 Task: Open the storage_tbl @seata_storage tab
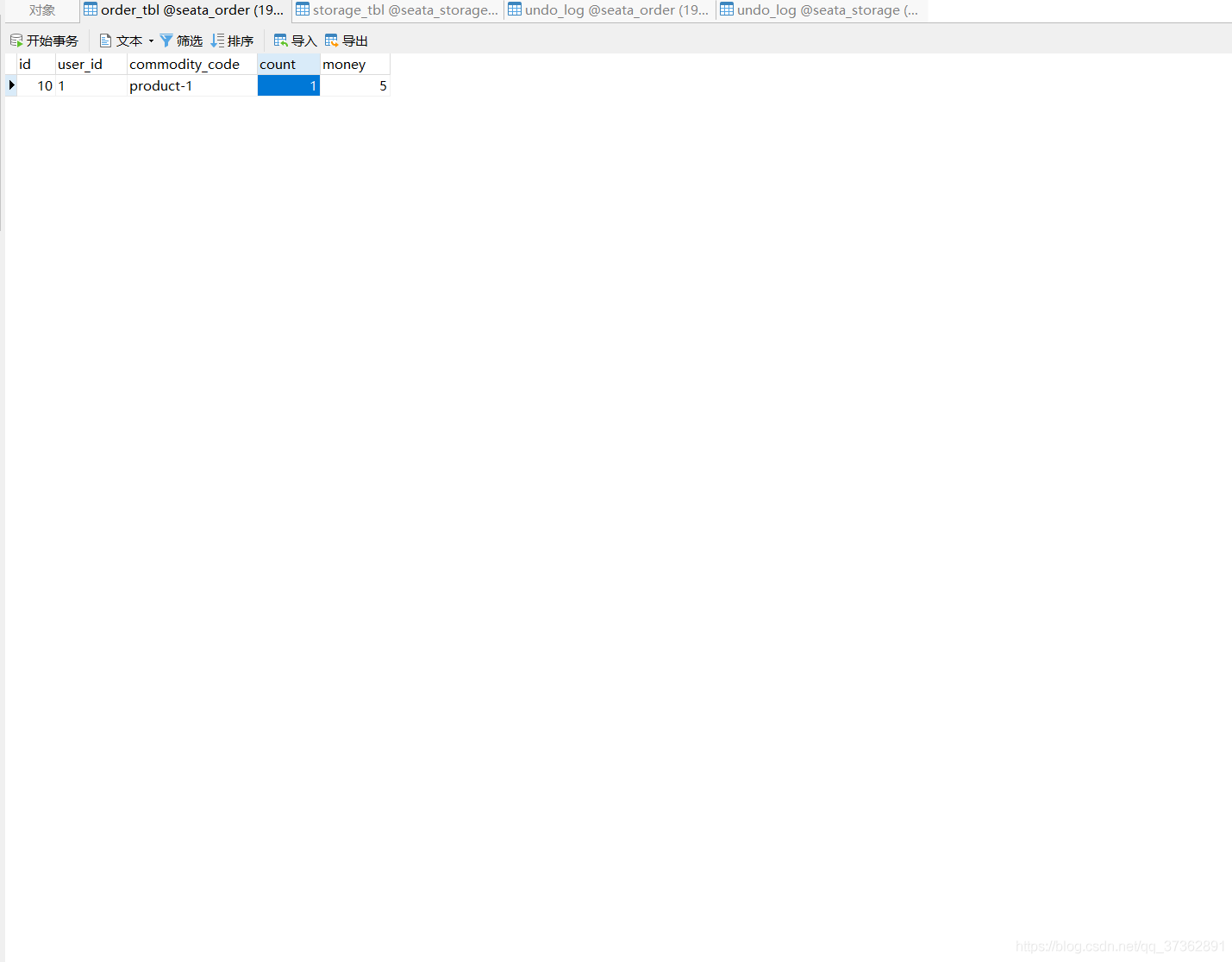397,10
